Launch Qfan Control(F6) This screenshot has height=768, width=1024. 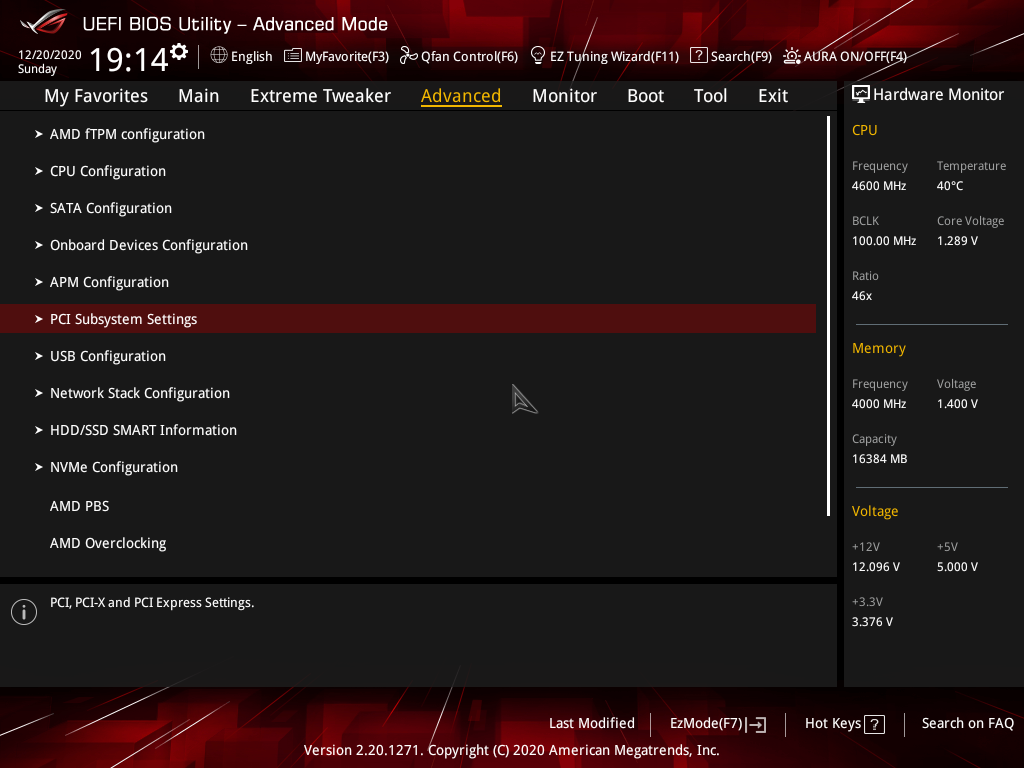pyautogui.click(x=470, y=57)
